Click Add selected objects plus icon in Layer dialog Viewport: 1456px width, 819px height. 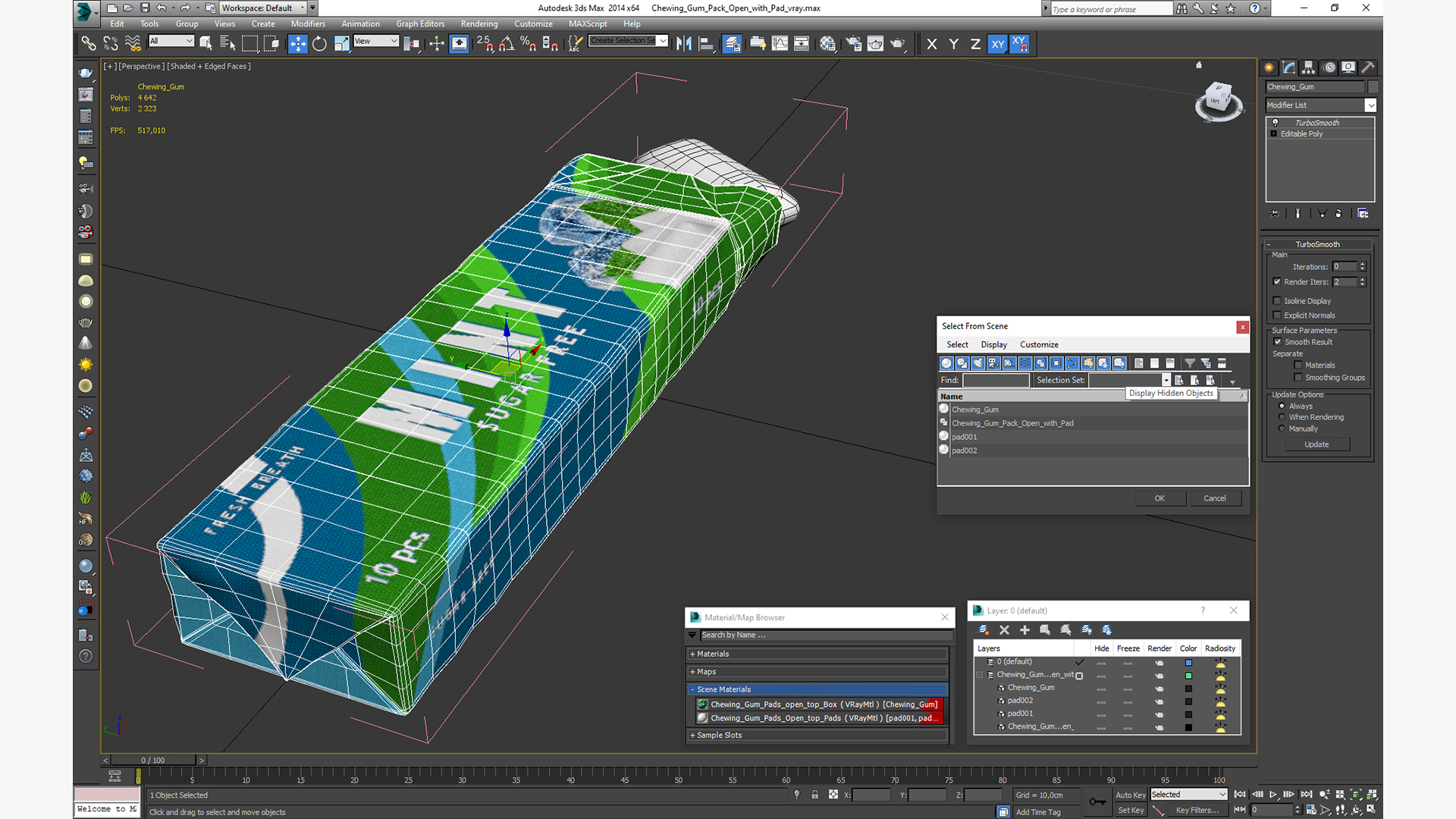1025,630
